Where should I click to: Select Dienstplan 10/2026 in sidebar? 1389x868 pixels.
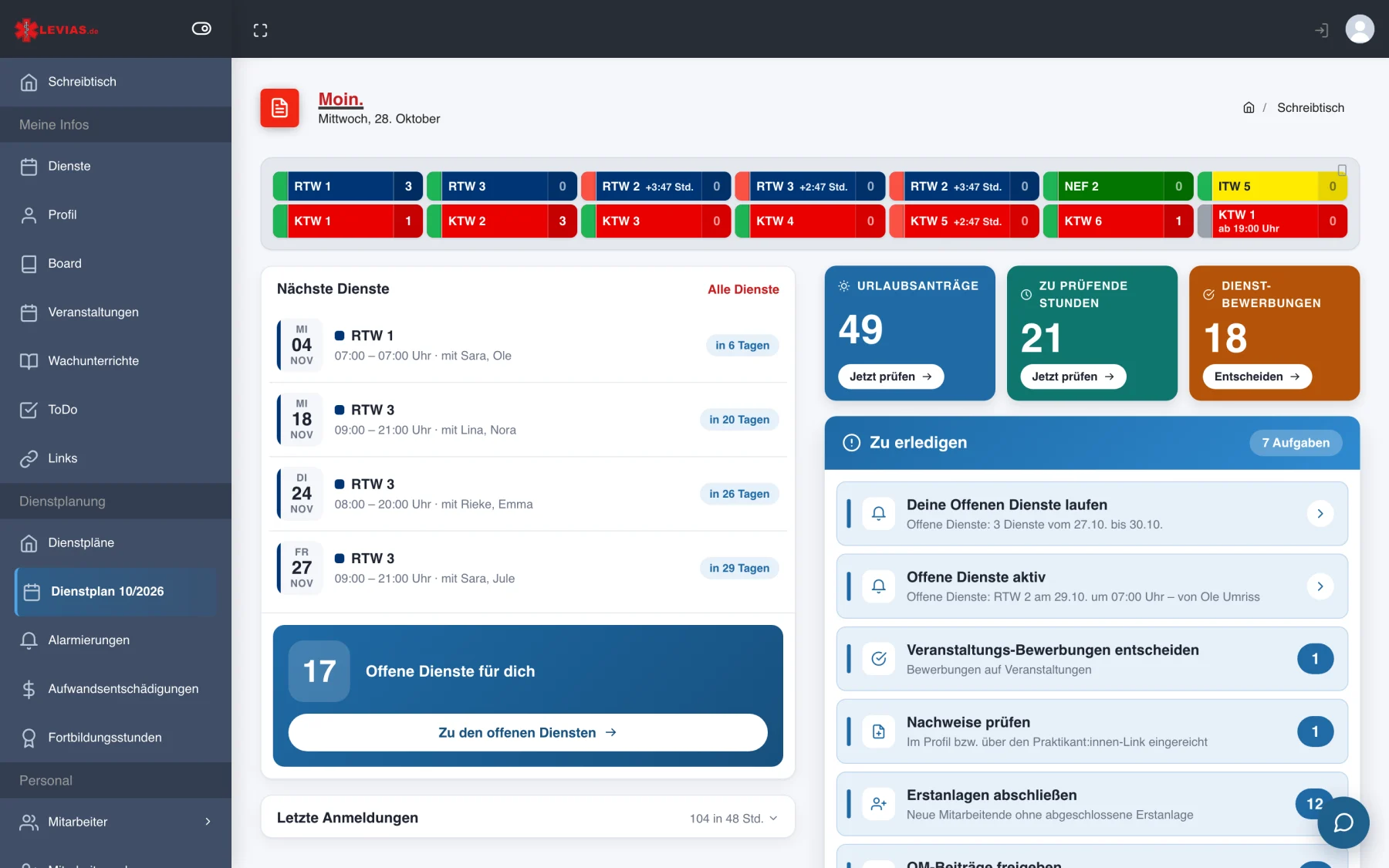116,592
